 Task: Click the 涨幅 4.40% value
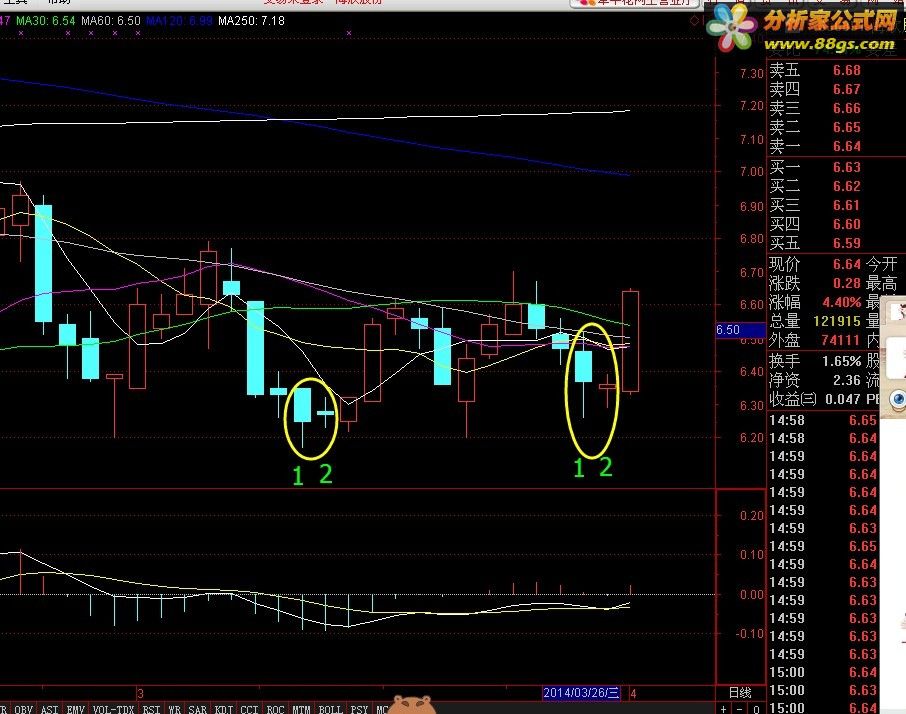tap(842, 303)
